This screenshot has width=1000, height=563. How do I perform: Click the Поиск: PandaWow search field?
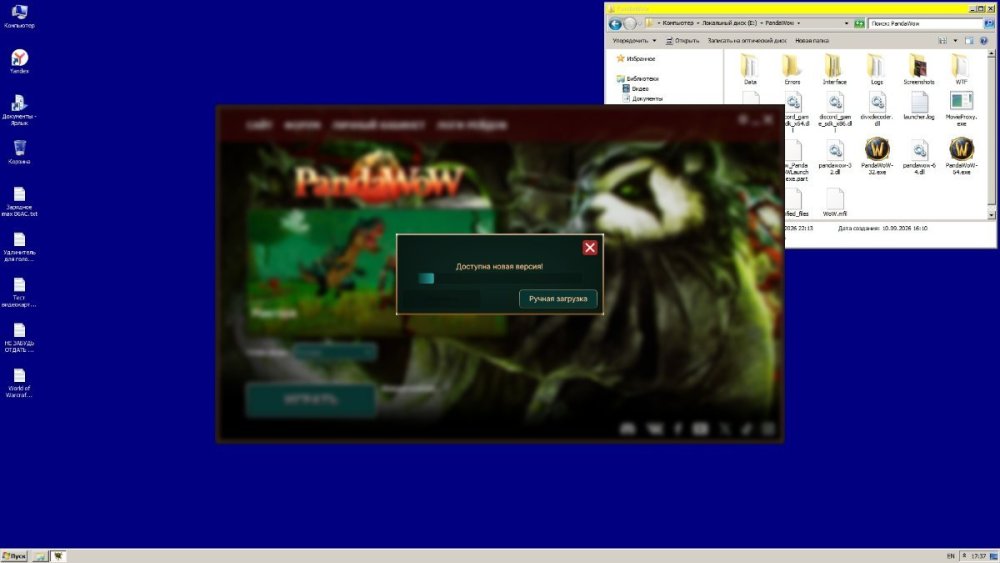pyautogui.click(x=925, y=24)
